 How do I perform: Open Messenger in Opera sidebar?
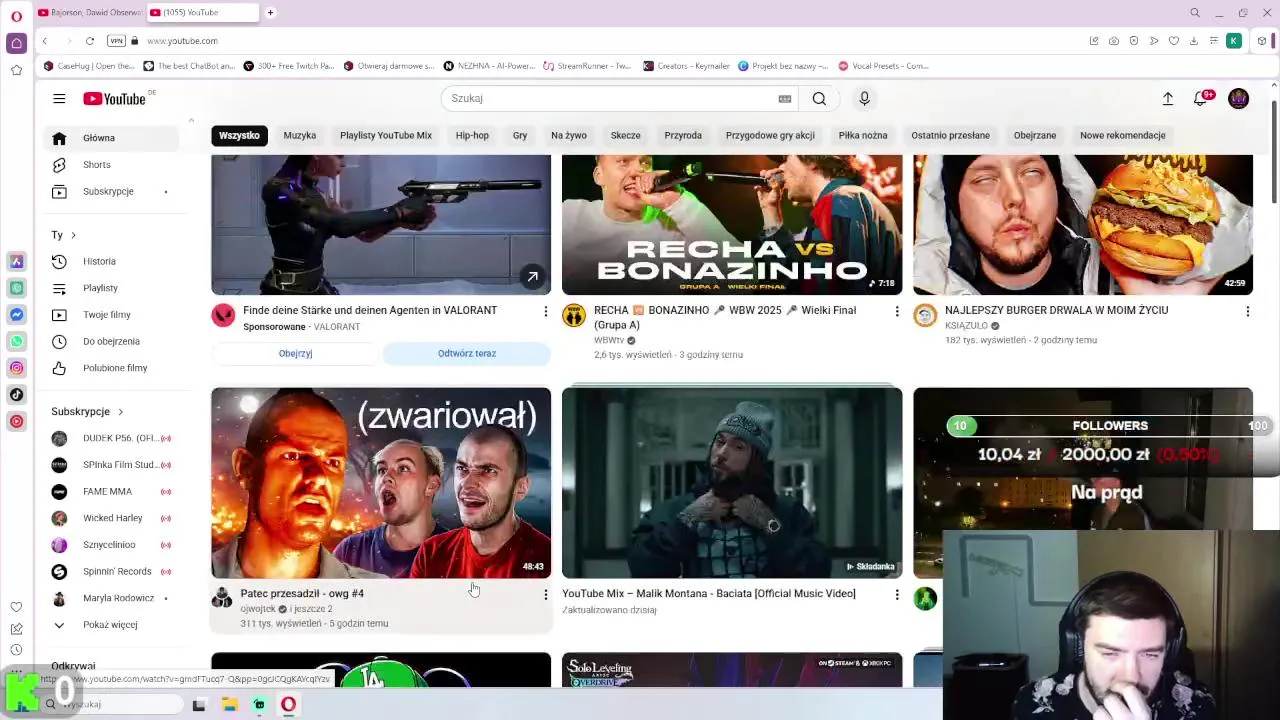pyautogui.click(x=16, y=314)
